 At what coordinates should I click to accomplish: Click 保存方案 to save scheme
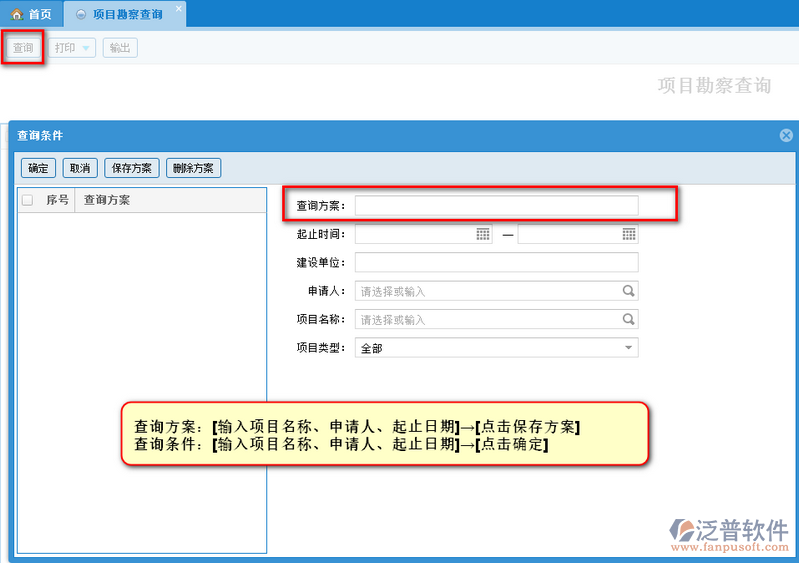click(131, 168)
